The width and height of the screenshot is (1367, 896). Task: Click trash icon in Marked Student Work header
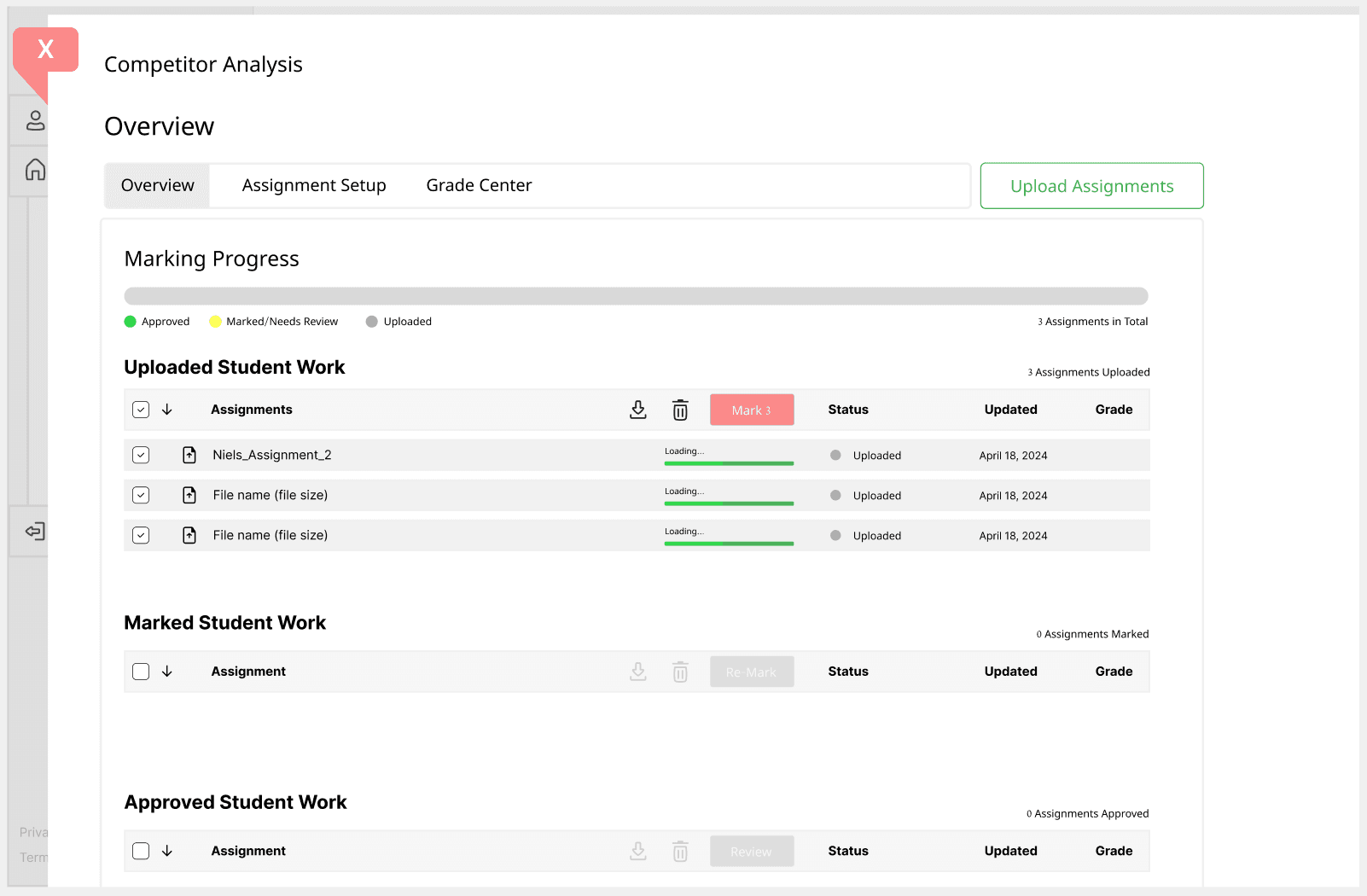coord(680,672)
